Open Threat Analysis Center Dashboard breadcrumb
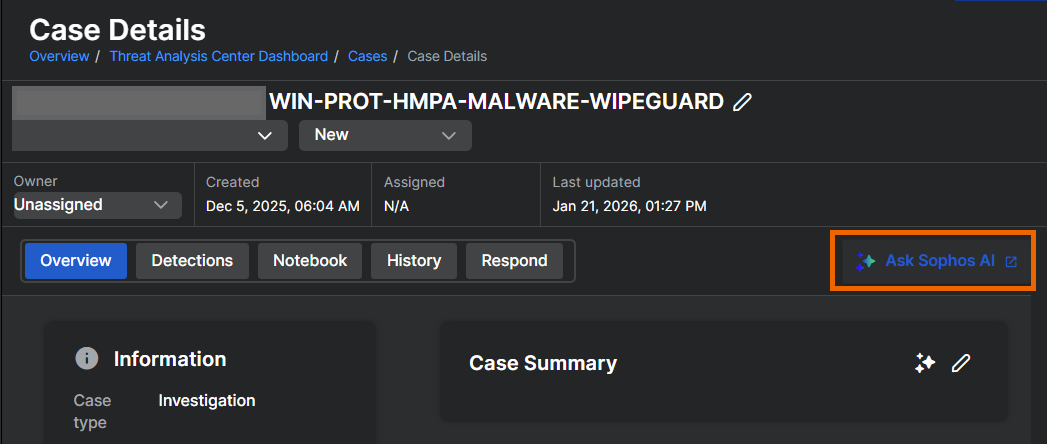The height and width of the screenshot is (444, 1047). 218,56
